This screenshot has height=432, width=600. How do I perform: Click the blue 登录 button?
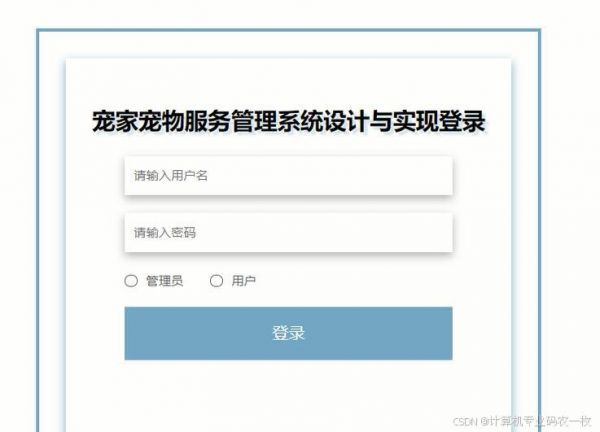coord(289,333)
